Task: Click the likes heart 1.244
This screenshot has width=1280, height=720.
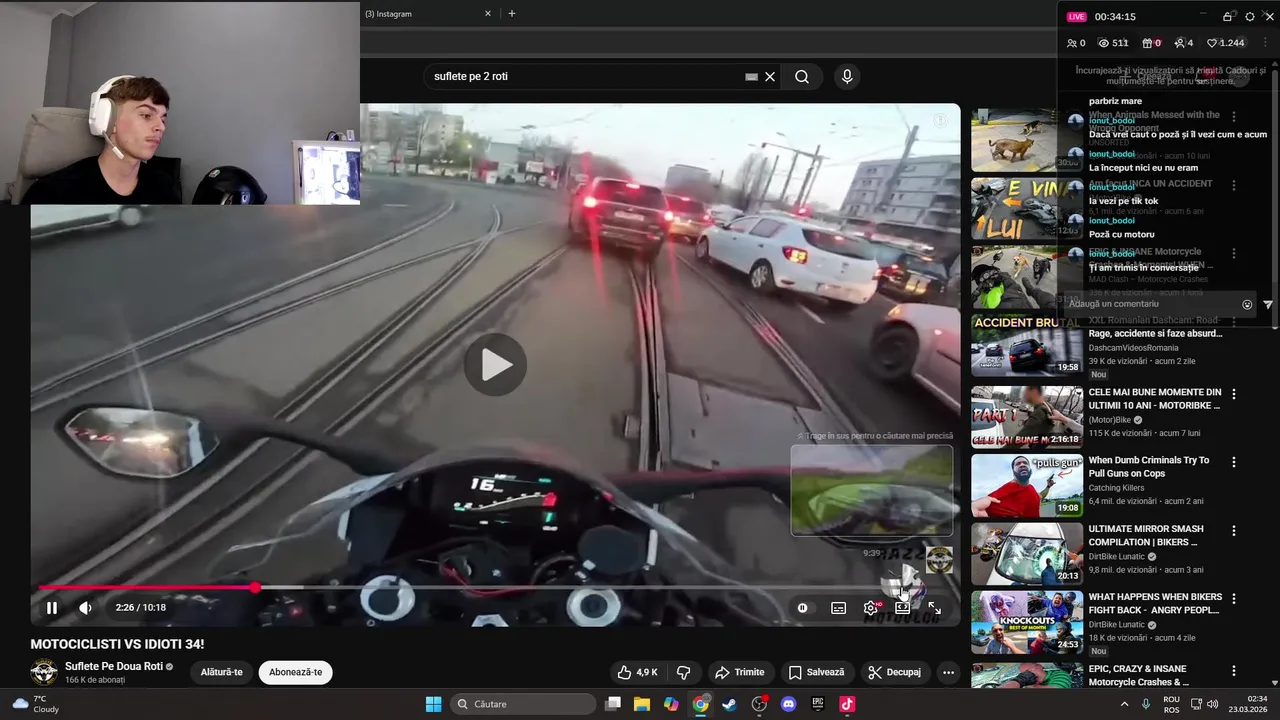Action: [x=1225, y=43]
